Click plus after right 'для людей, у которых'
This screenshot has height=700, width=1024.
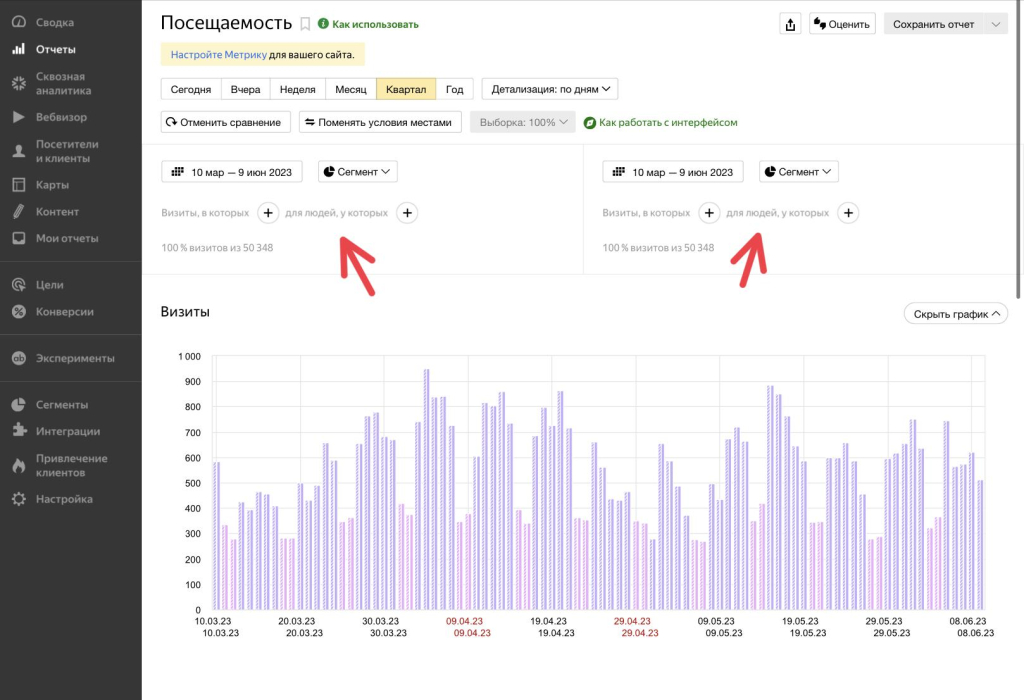pyautogui.click(x=848, y=212)
